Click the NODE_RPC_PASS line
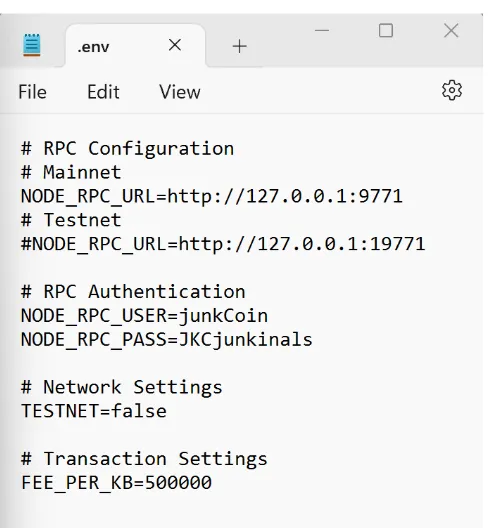The image size is (495, 528). (x=167, y=339)
